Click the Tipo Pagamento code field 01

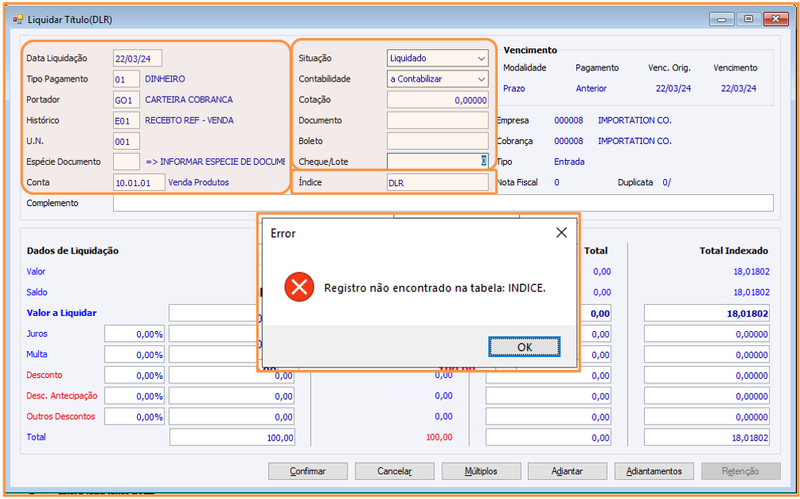click(x=127, y=79)
